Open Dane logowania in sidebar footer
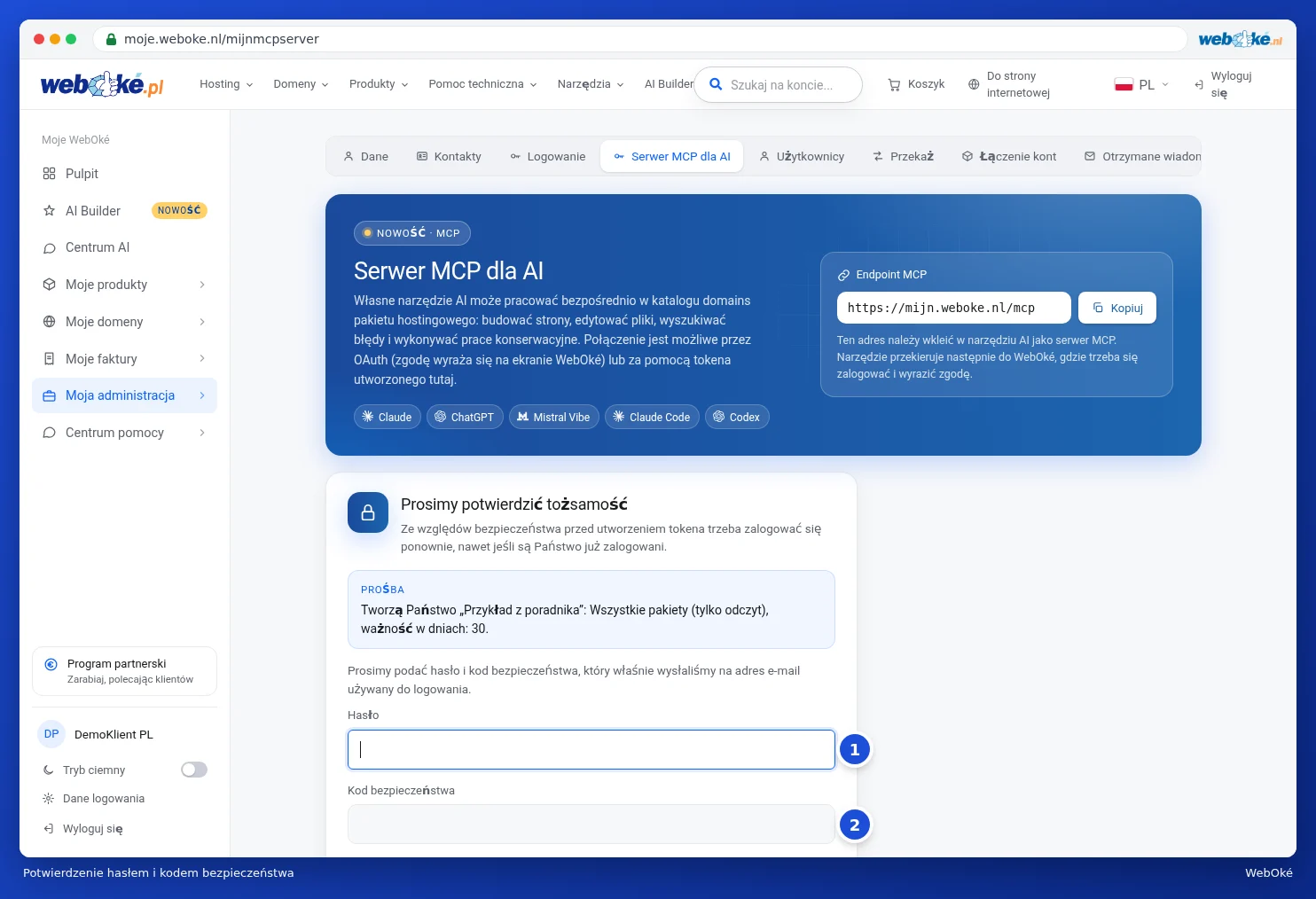 click(x=94, y=799)
